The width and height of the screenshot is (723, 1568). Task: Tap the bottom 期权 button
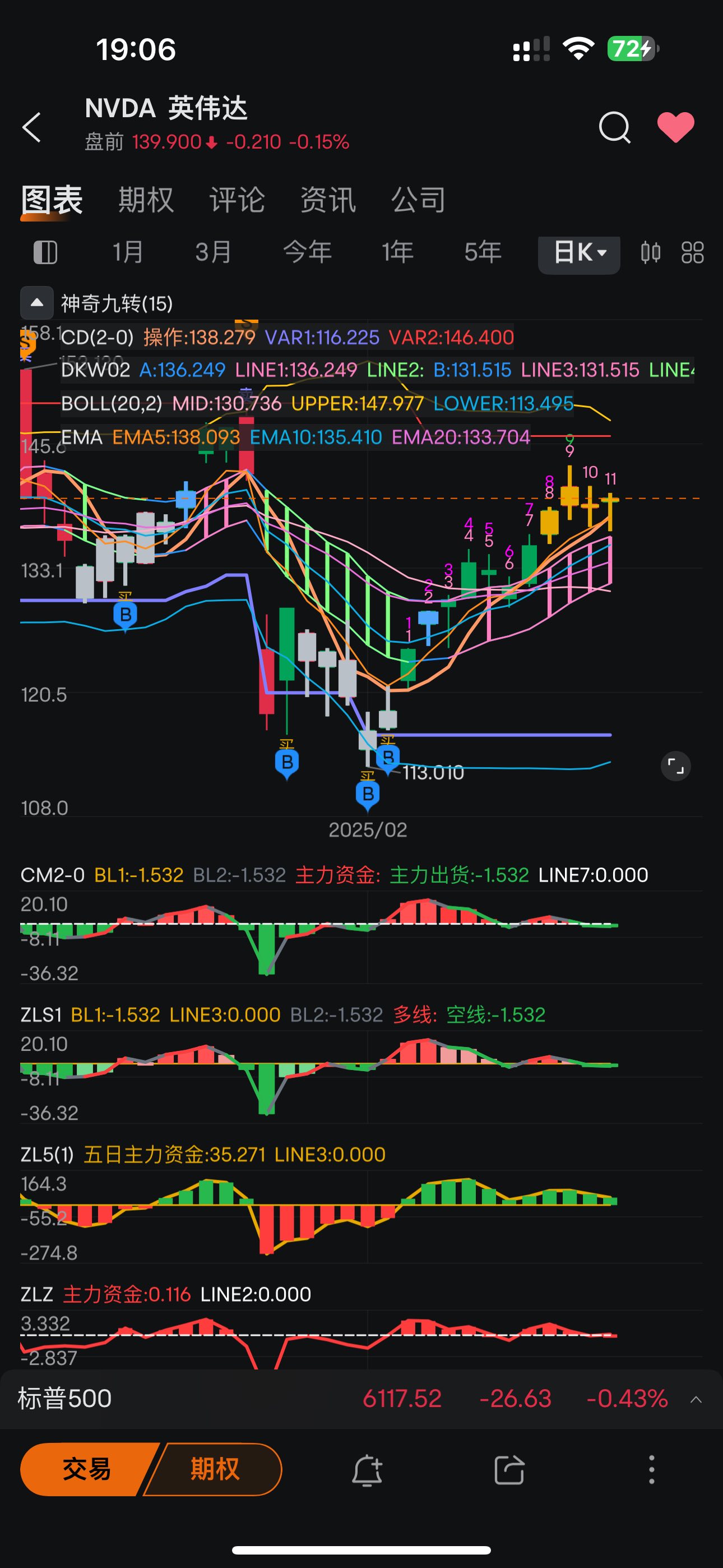point(213,1469)
